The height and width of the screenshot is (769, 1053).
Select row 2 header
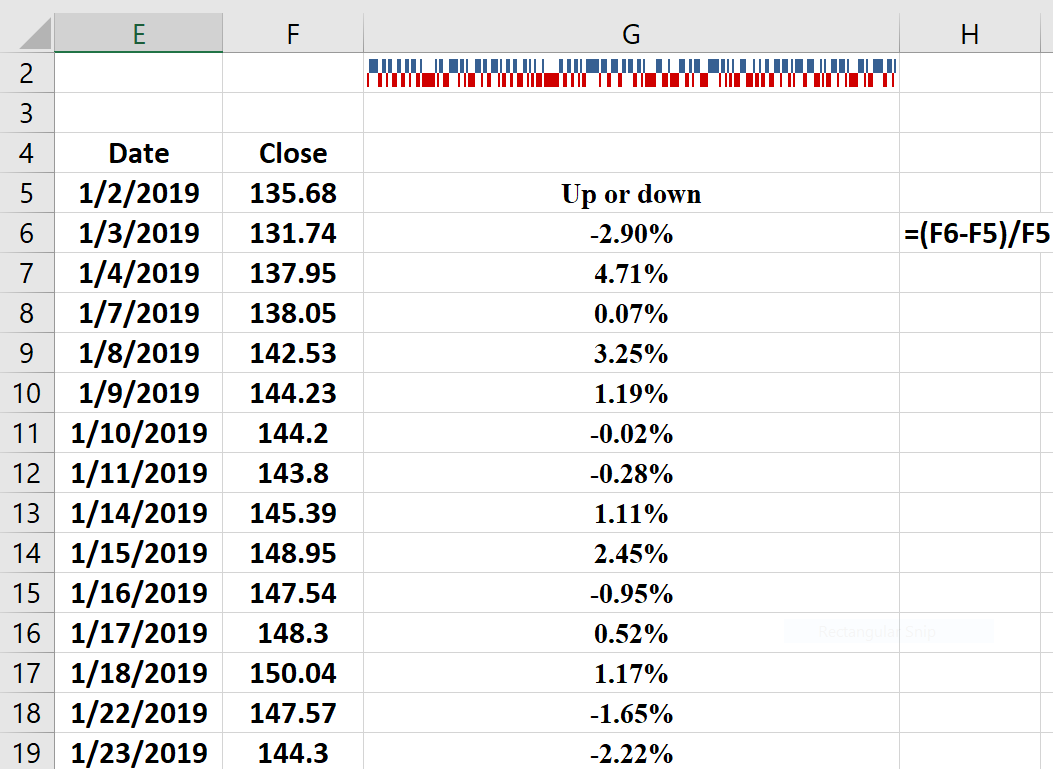pyautogui.click(x=27, y=73)
